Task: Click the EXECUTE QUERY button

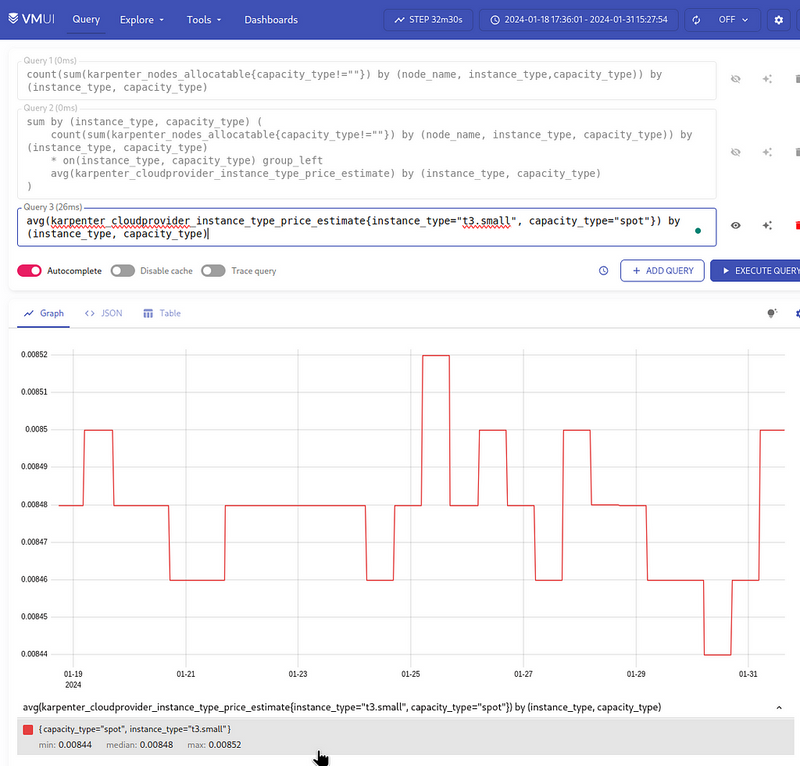Action: [756, 271]
